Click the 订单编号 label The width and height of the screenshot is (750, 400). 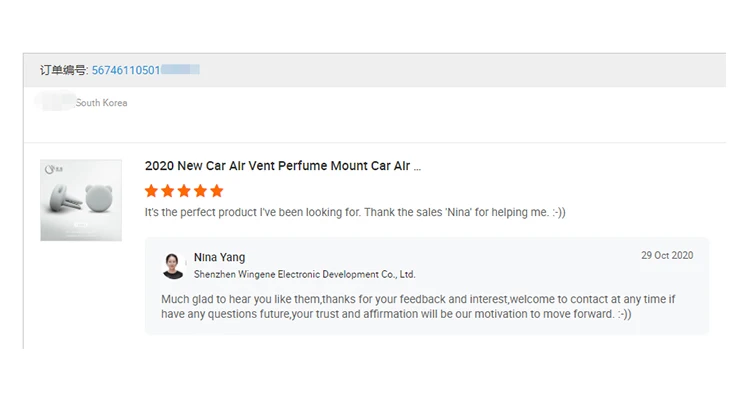[x=63, y=70]
